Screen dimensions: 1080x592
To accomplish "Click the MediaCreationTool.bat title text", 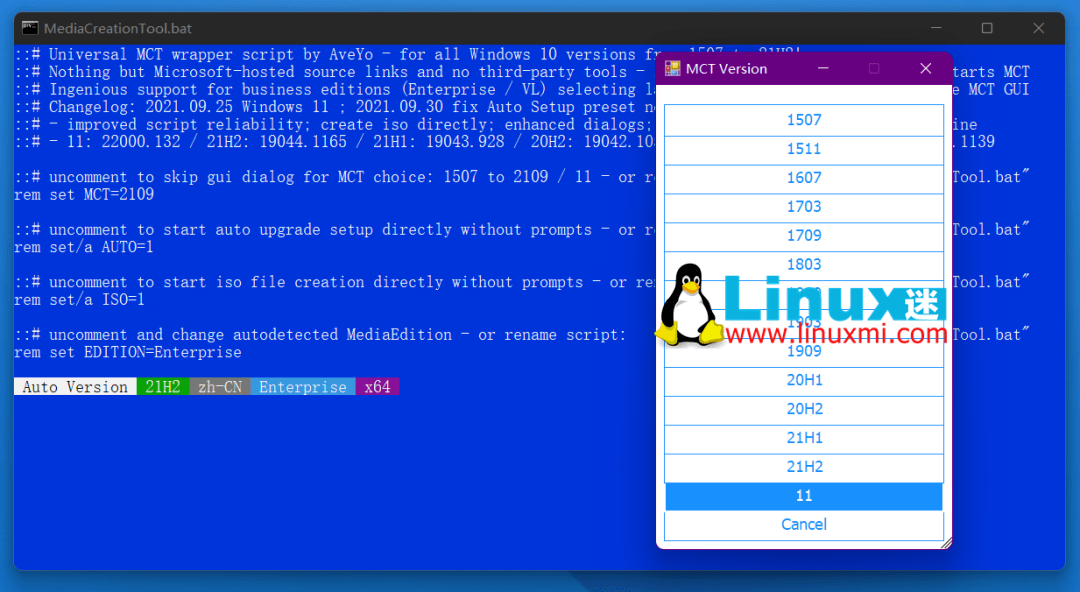I will 118,28.
